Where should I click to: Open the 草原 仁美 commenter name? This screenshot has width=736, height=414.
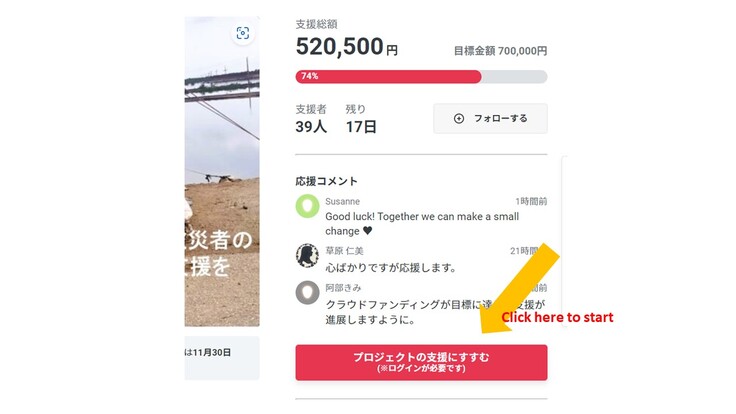[x=345, y=250]
